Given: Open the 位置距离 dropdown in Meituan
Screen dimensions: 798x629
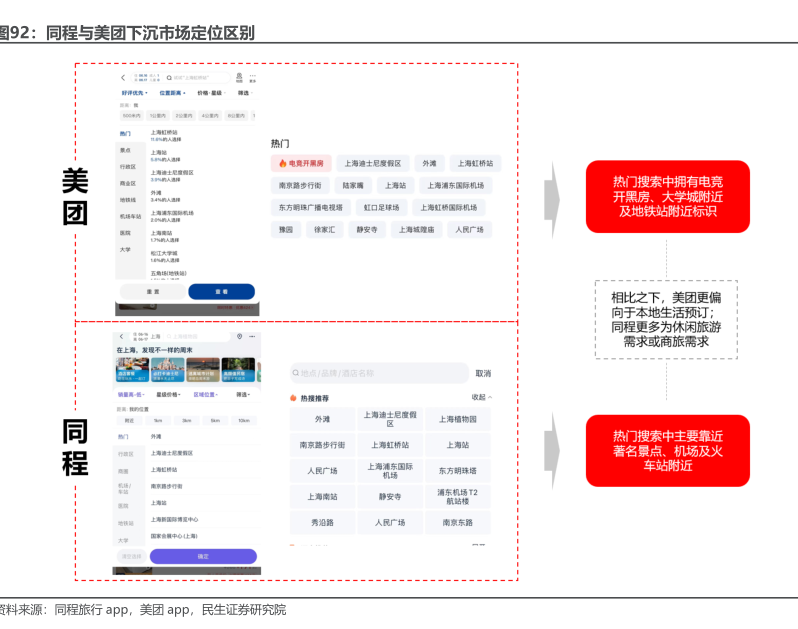Looking at the screenshot, I should pos(173,93).
